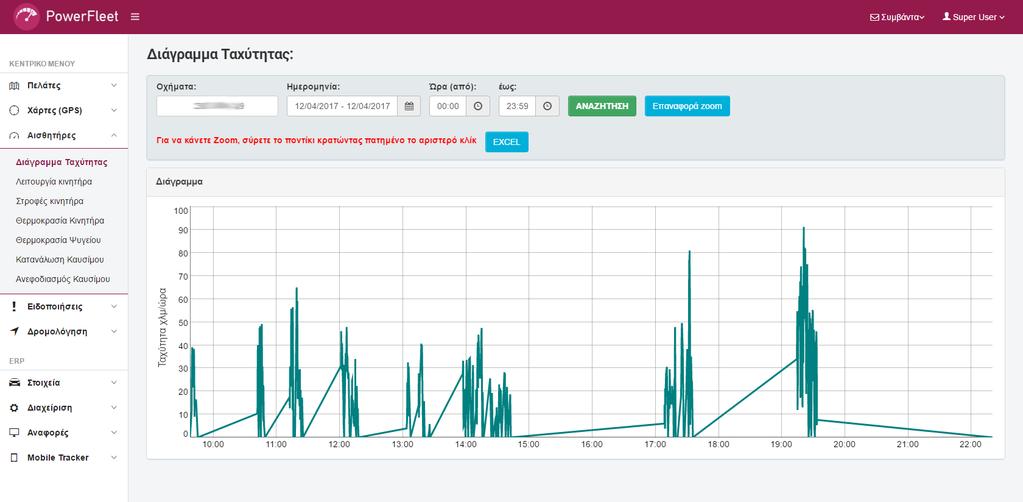1023x502 pixels.
Task: Open Λειτουργία κινητήρα submenu item
Action: (53, 181)
